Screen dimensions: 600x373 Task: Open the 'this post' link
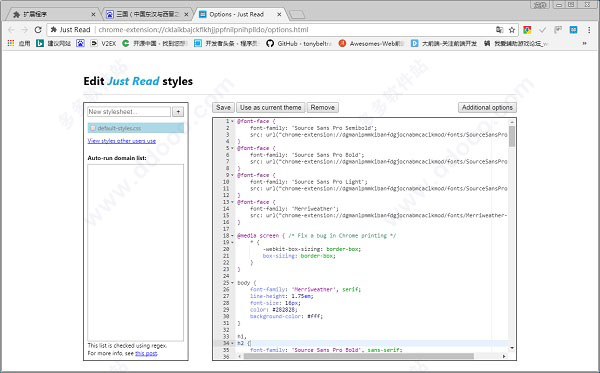pyautogui.click(x=146, y=353)
